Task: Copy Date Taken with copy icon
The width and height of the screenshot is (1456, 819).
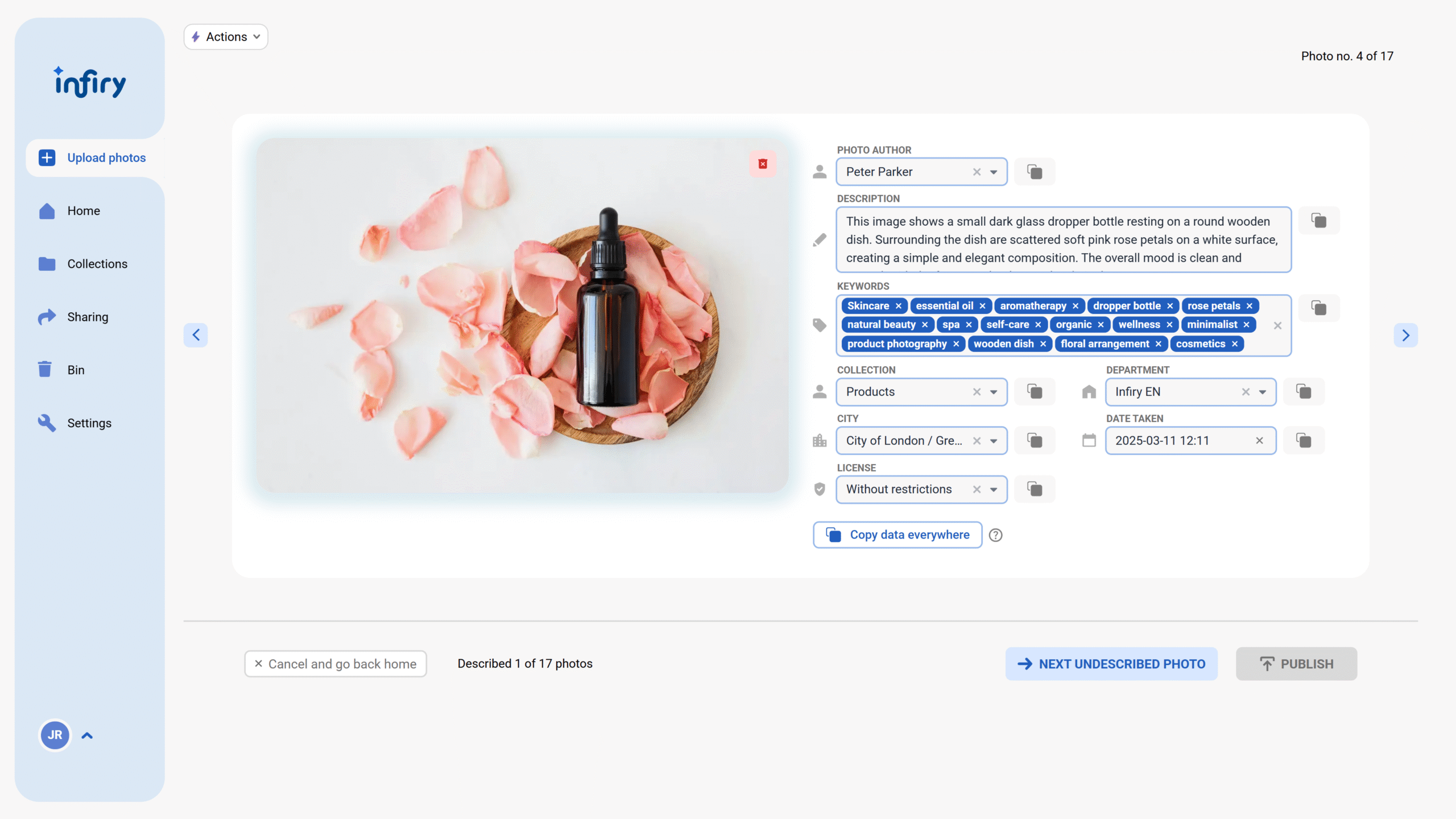Action: point(1304,441)
